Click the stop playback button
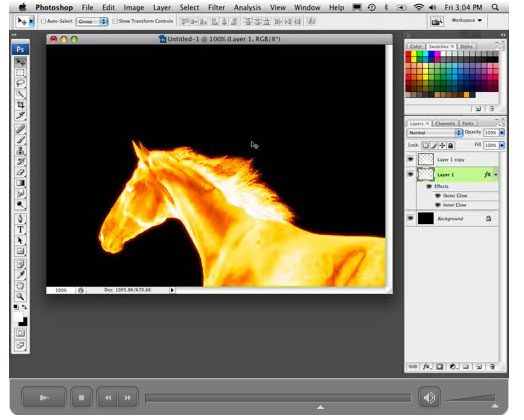 [x=81, y=398]
